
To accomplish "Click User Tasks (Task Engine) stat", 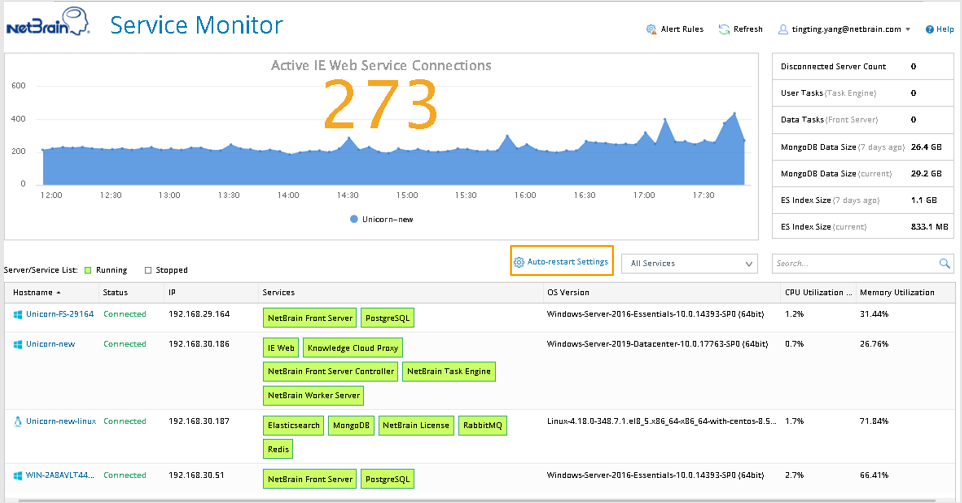I will point(863,93).
